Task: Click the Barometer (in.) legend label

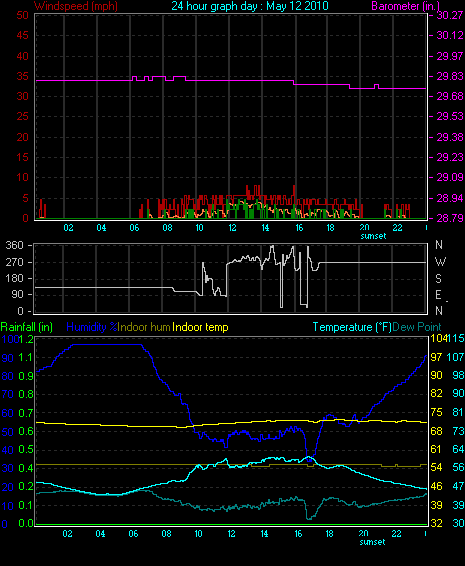Action: click(405, 6)
